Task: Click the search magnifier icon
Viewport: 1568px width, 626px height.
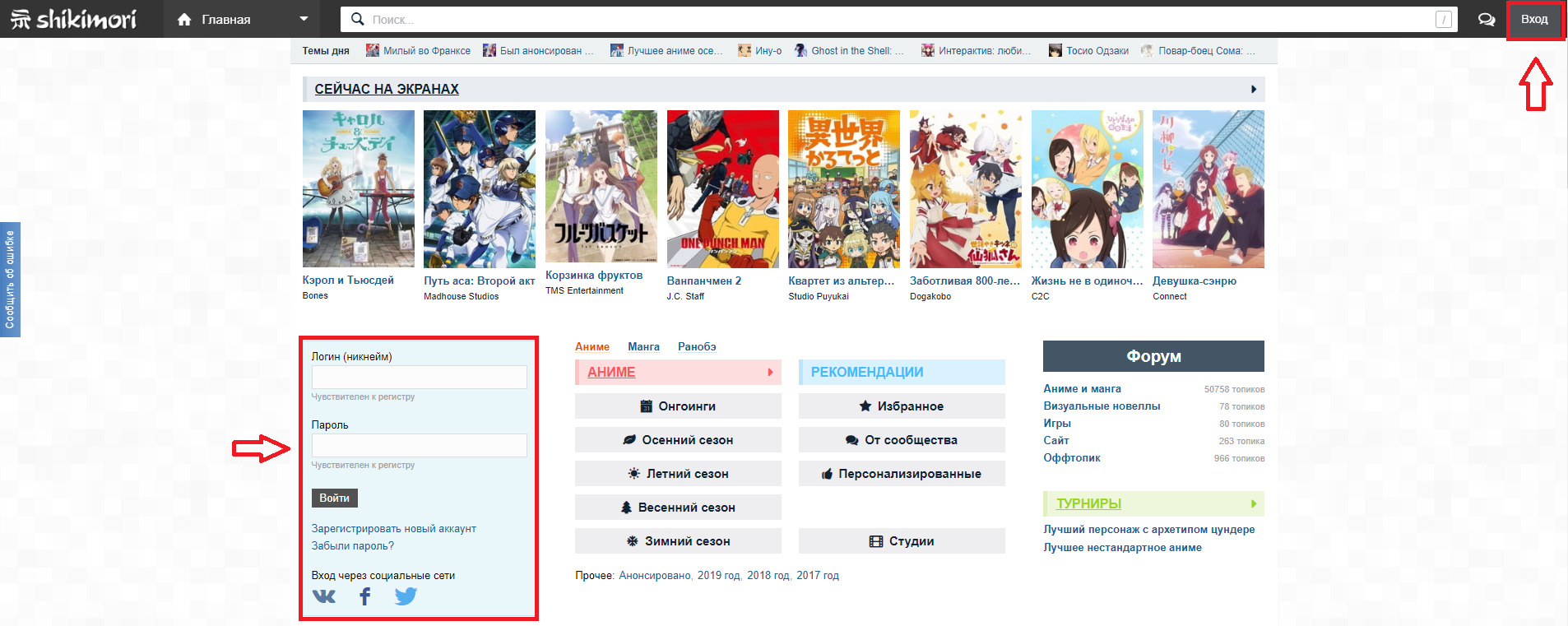Action: (x=357, y=19)
